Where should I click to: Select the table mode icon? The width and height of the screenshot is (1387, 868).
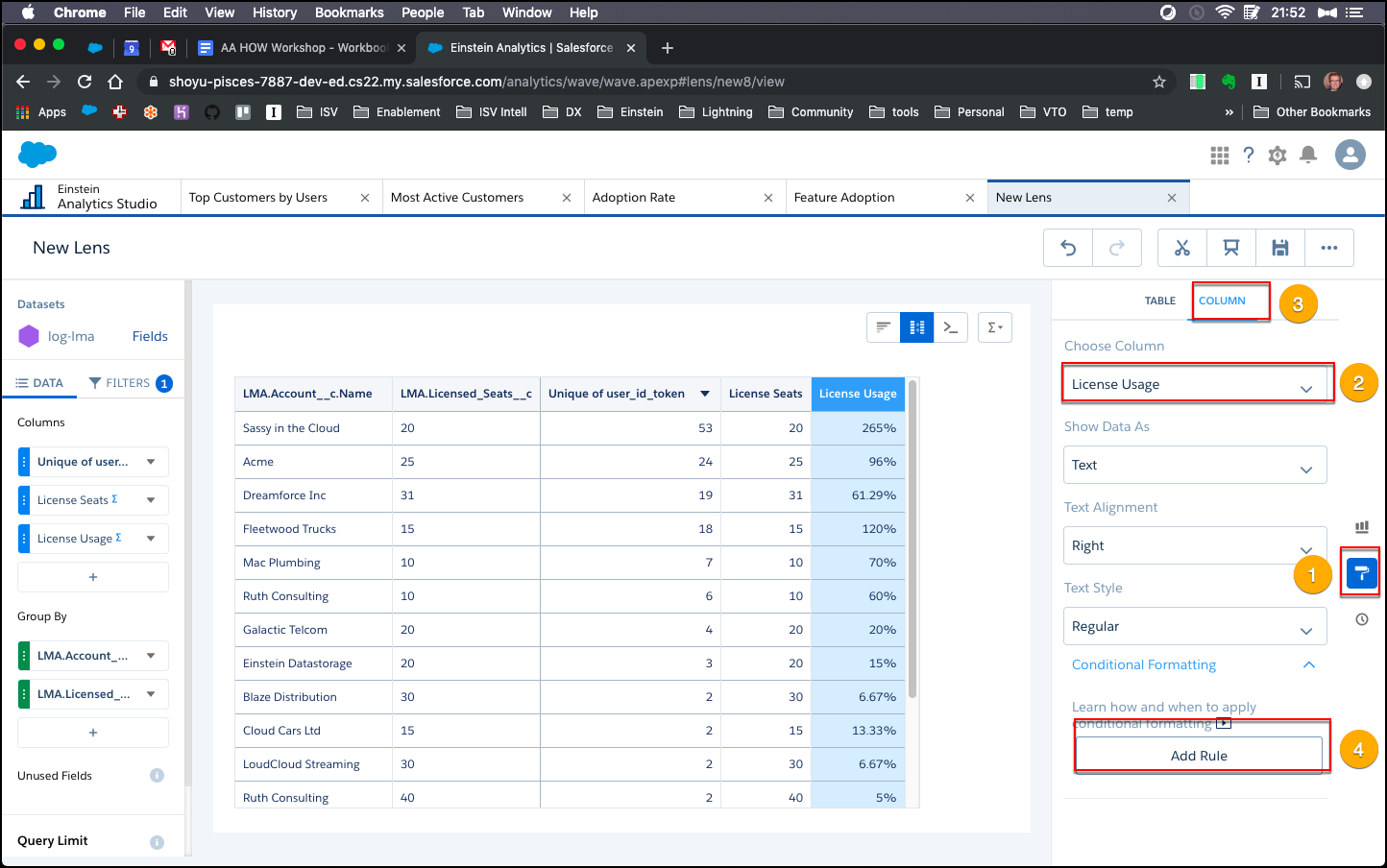point(917,327)
